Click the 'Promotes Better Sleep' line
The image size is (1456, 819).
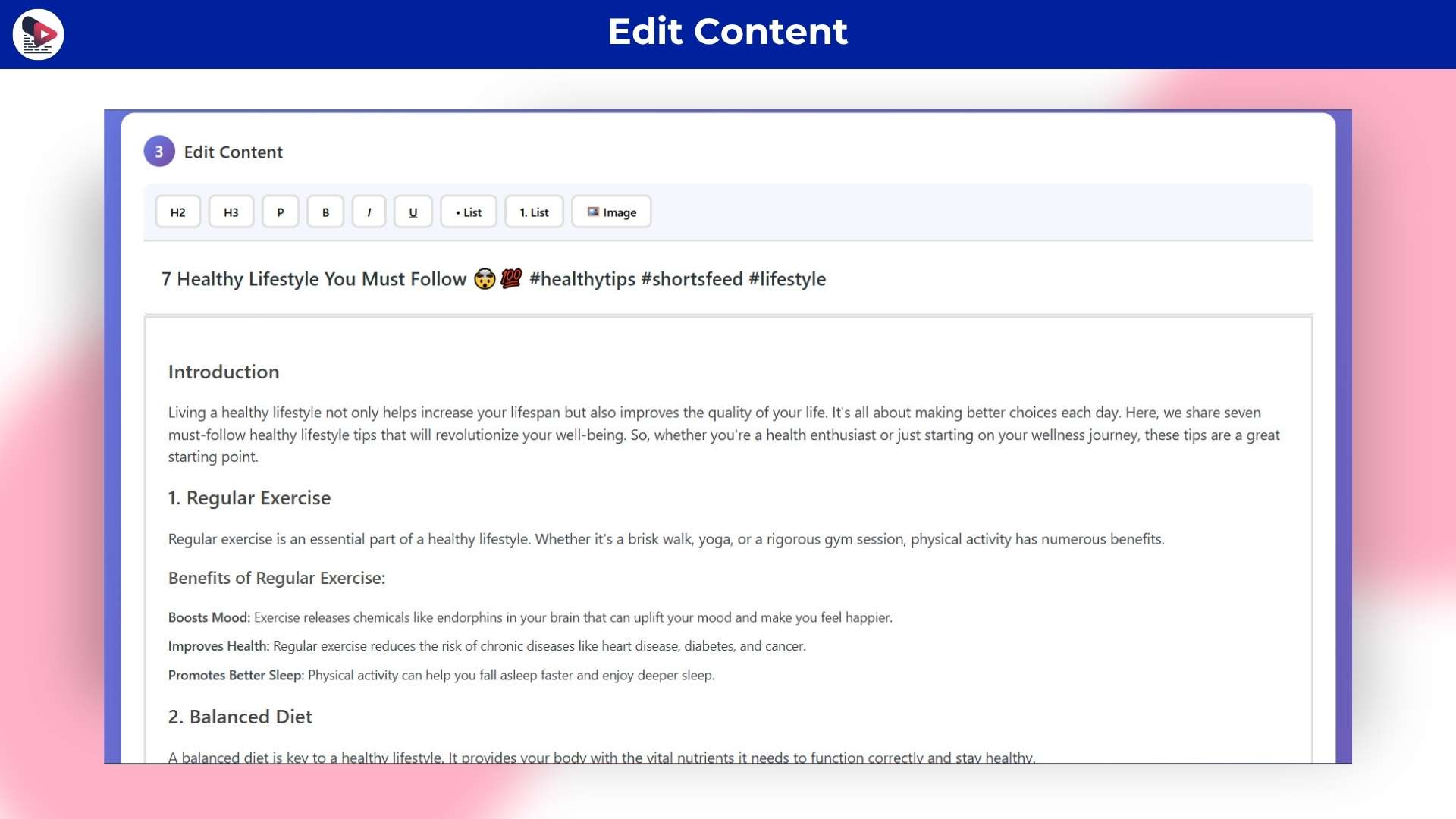tap(440, 675)
